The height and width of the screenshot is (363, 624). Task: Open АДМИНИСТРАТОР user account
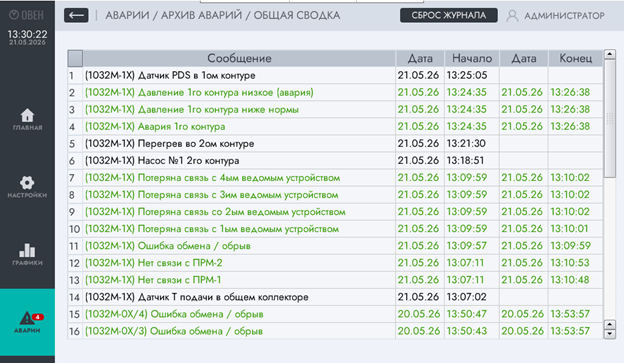click(x=564, y=16)
